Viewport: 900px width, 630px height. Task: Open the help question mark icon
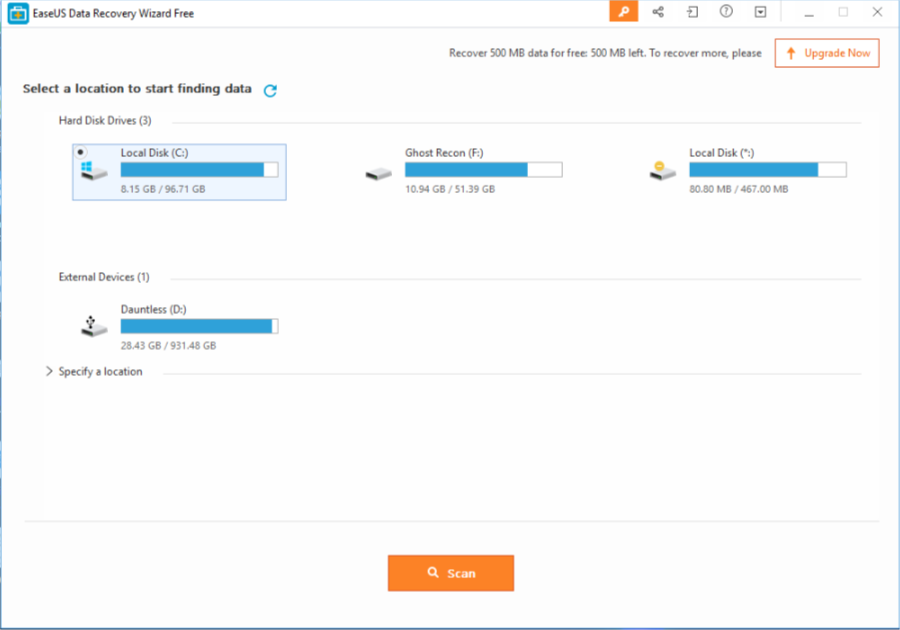pos(726,11)
